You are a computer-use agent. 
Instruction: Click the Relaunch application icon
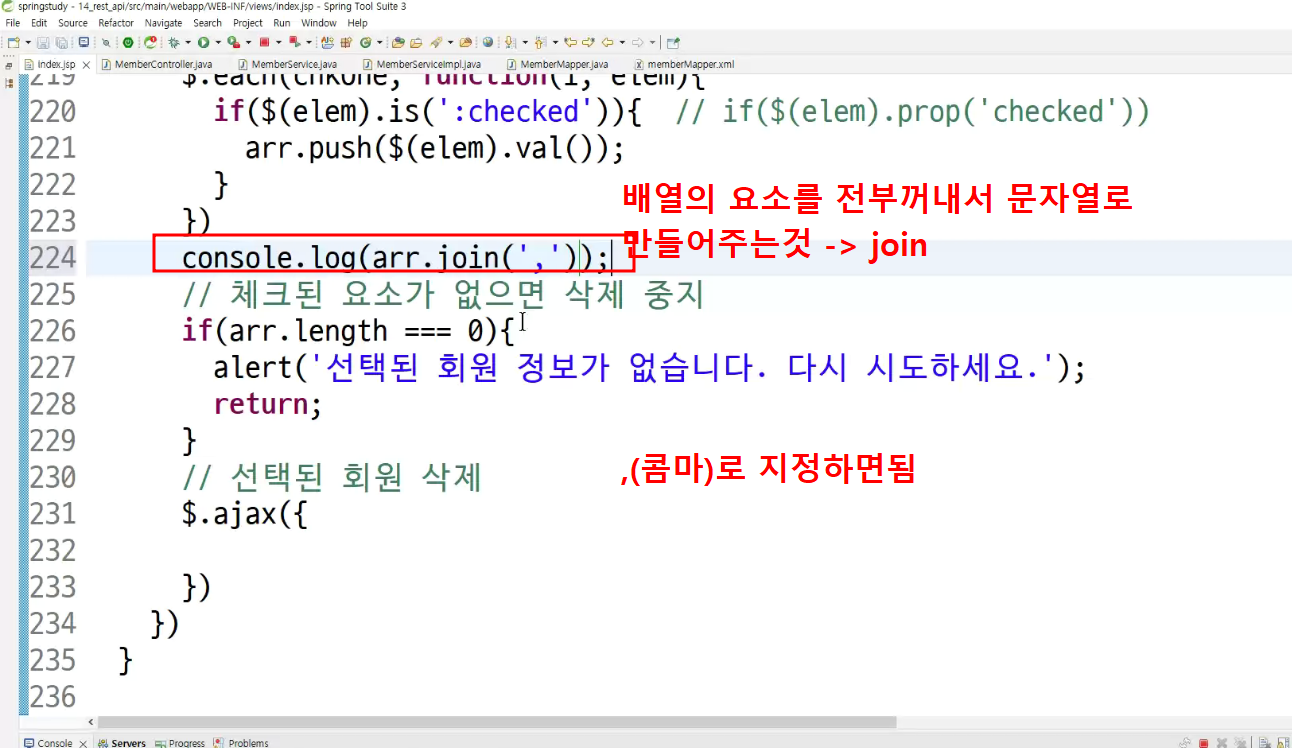coord(150,42)
